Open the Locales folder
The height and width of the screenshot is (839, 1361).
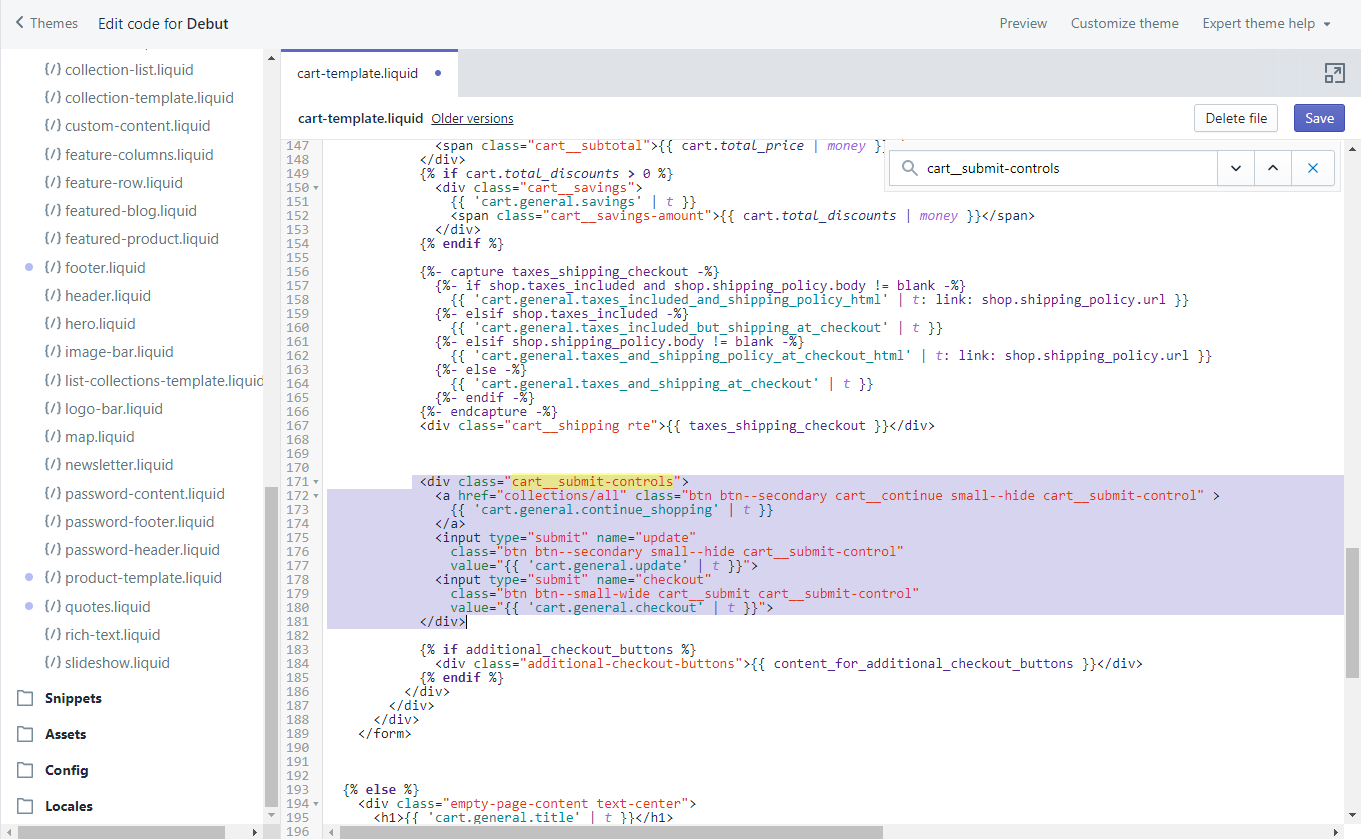click(68, 806)
